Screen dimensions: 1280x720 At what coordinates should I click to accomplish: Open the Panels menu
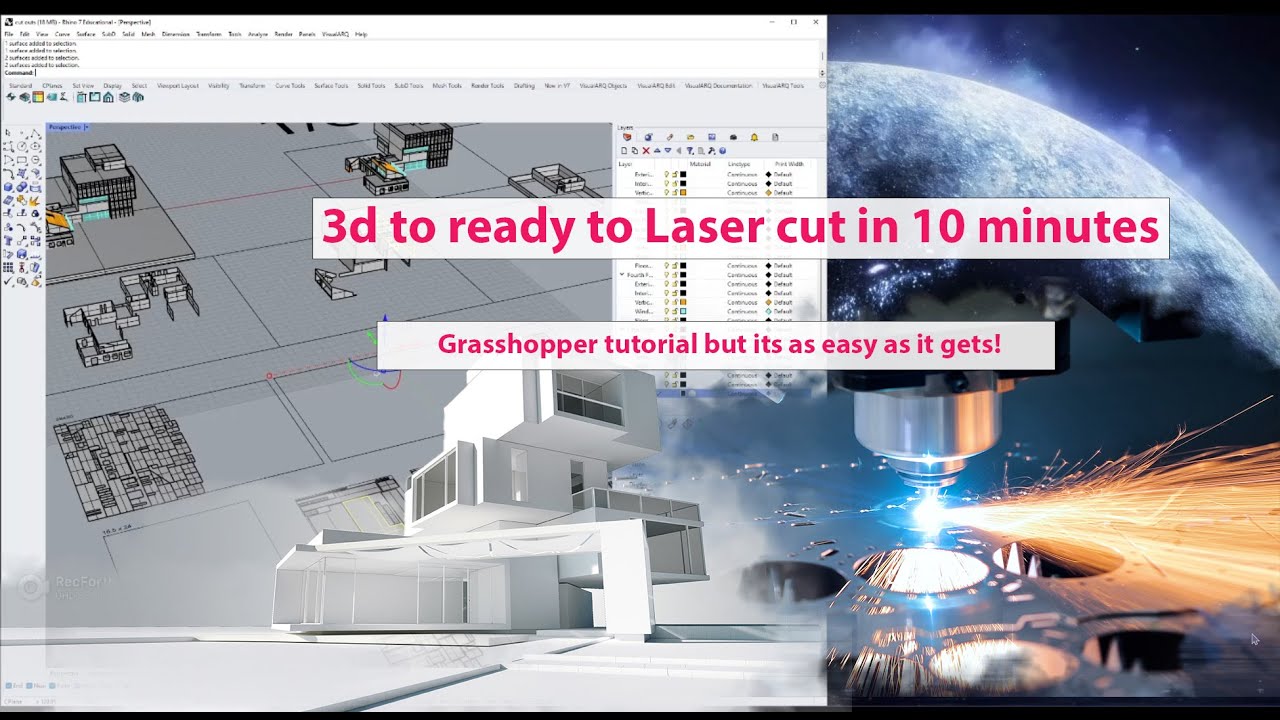pos(307,34)
